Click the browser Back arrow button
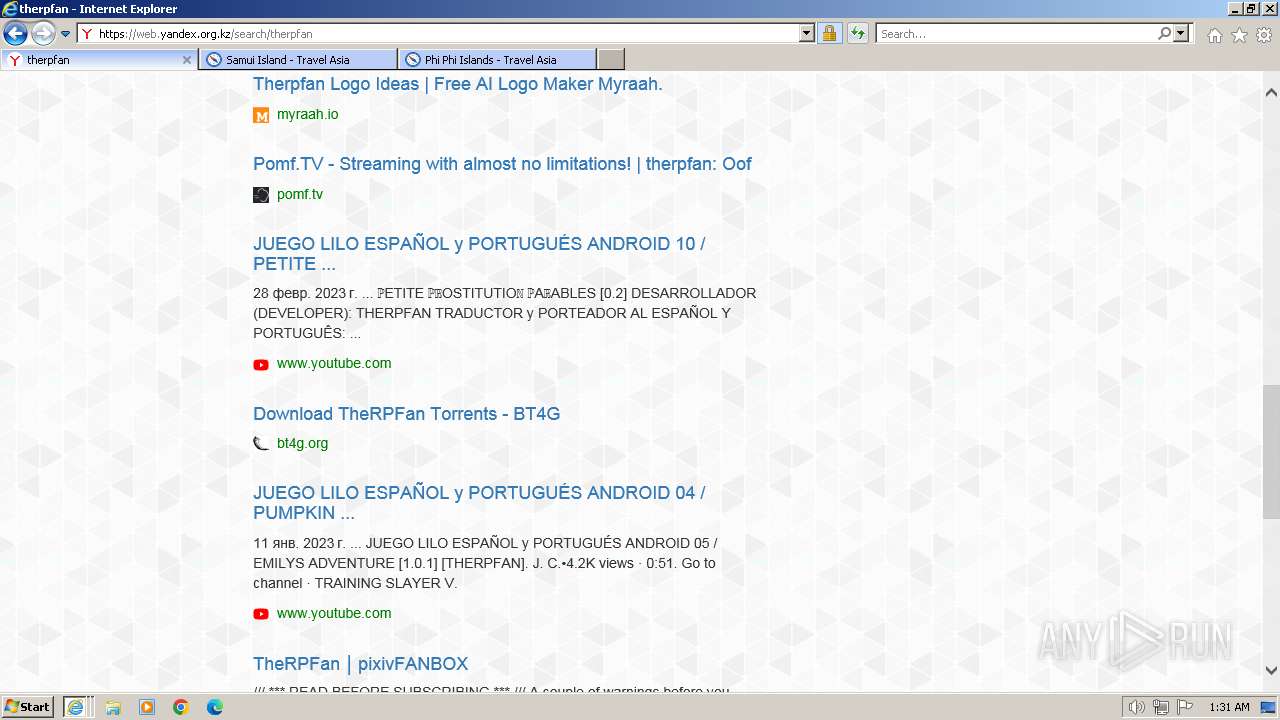This screenshot has height=720, width=1280. [15, 34]
